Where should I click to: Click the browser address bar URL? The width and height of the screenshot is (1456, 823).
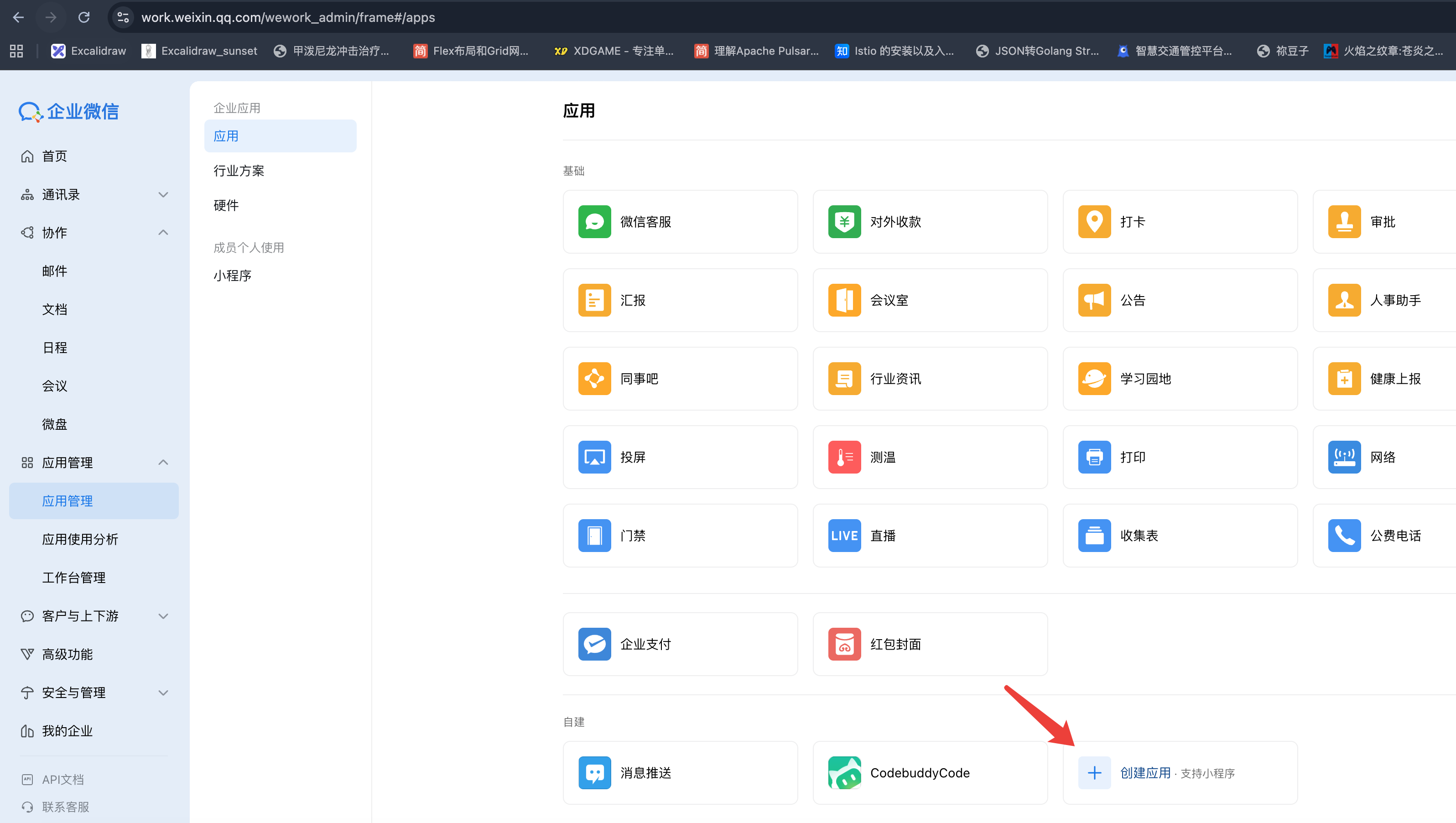(288, 17)
